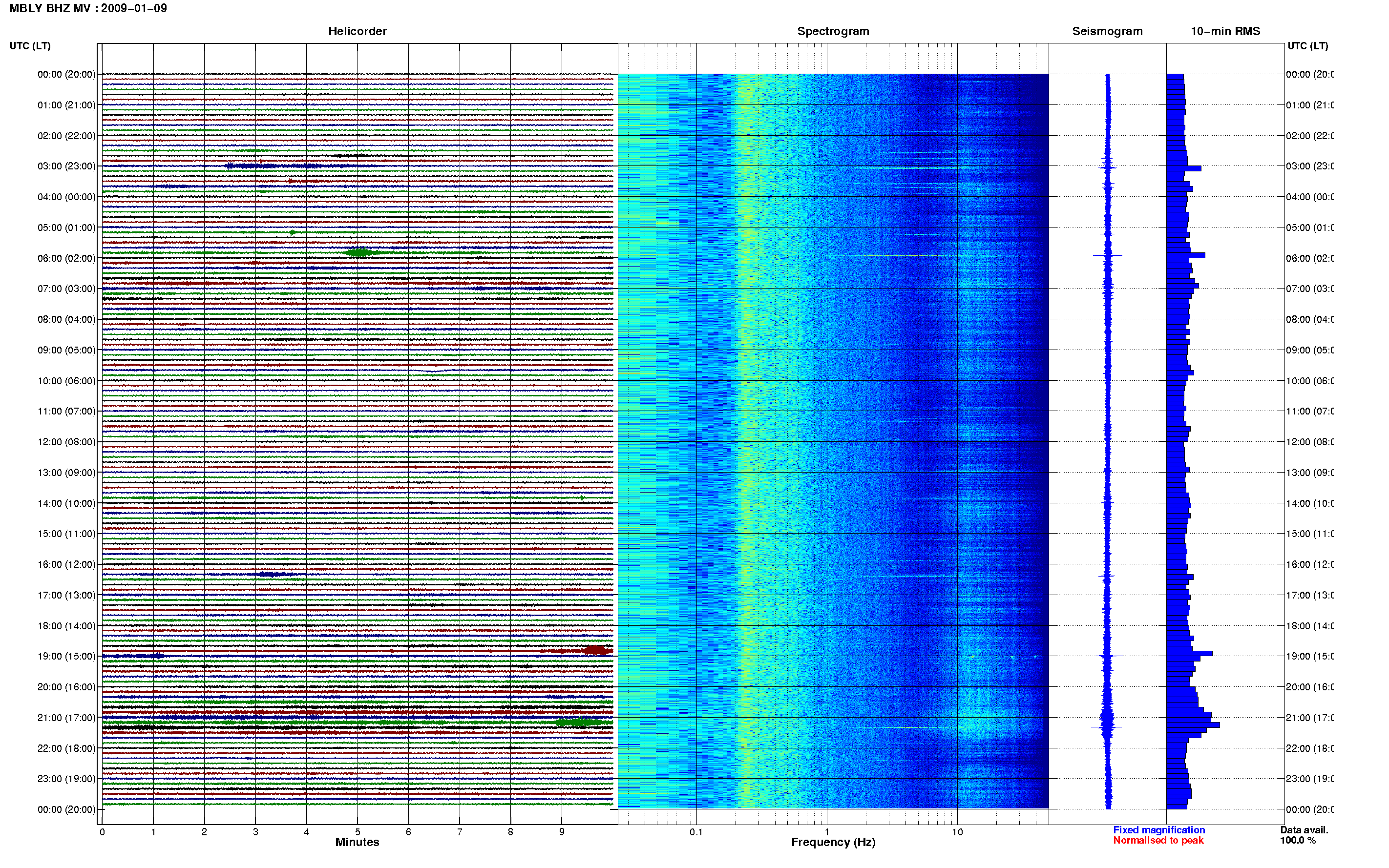Click the left '07:00 (03:00)' time label
Image resolution: width=1389 pixels, height=868 pixels.
coord(66,289)
